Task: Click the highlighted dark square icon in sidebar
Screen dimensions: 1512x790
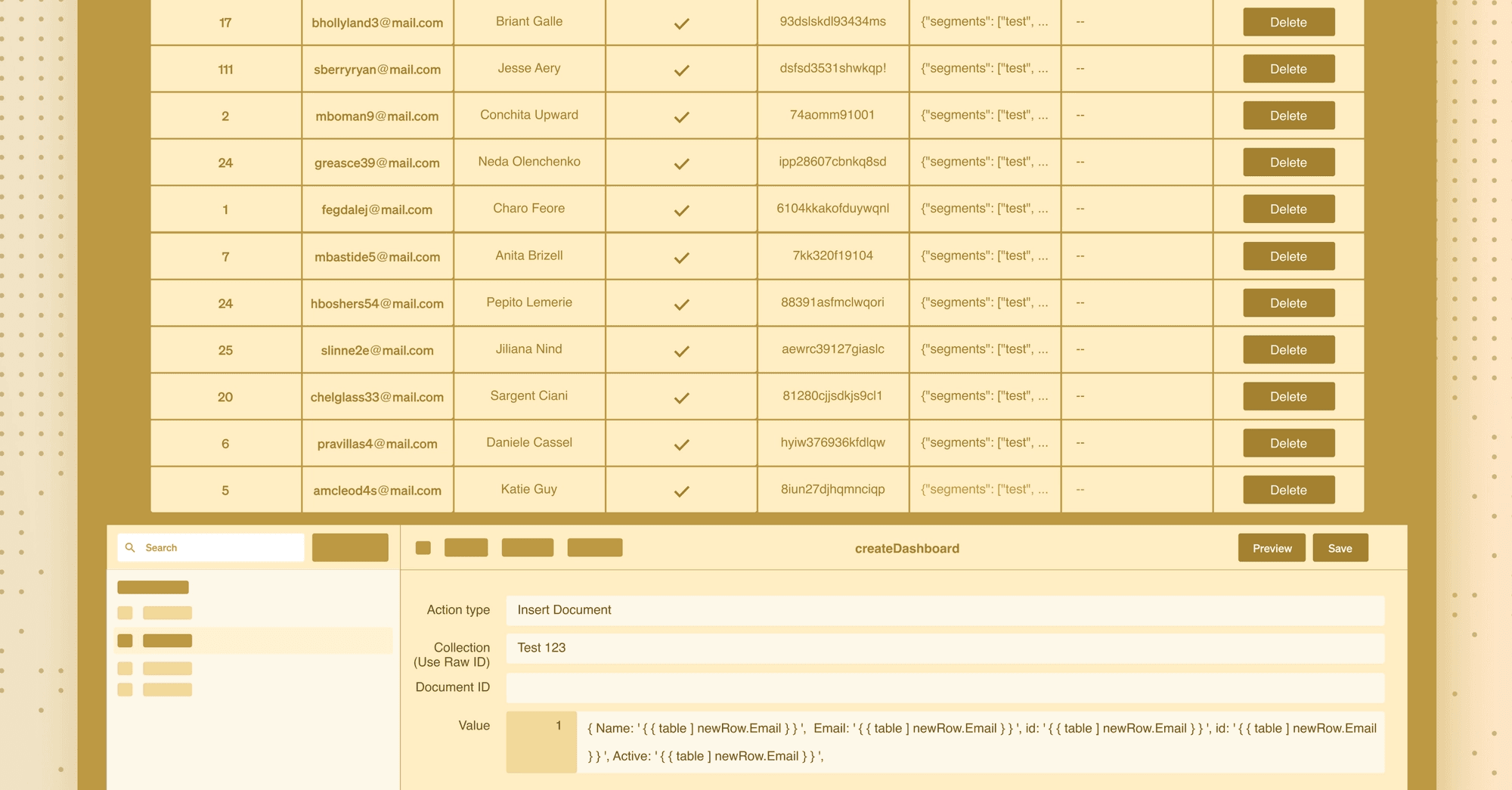Action: [125, 640]
